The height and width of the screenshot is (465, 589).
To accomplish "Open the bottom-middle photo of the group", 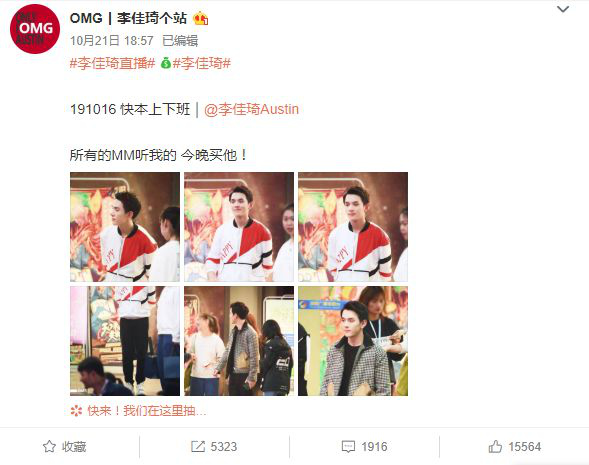I will pyautogui.click(x=239, y=341).
